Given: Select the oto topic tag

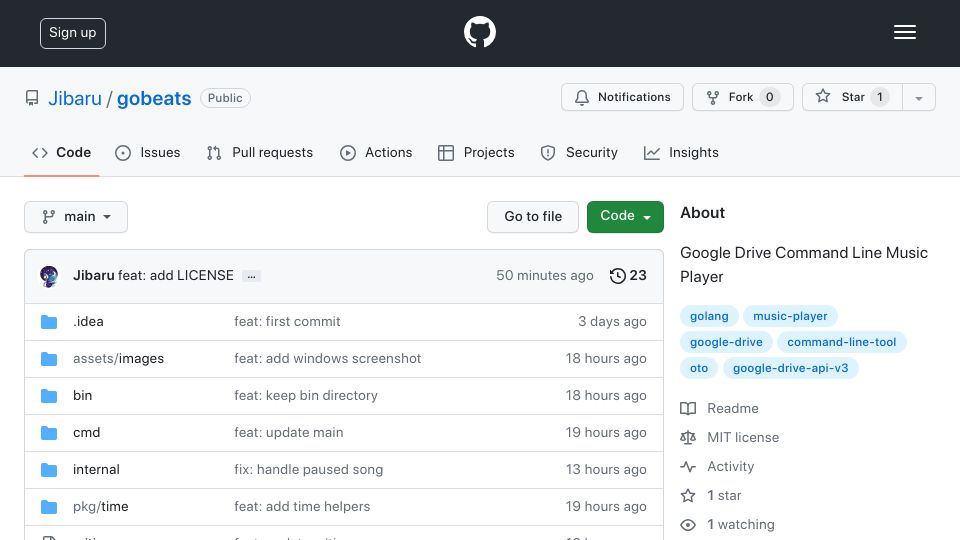Looking at the screenshot, I should (699, 368).
